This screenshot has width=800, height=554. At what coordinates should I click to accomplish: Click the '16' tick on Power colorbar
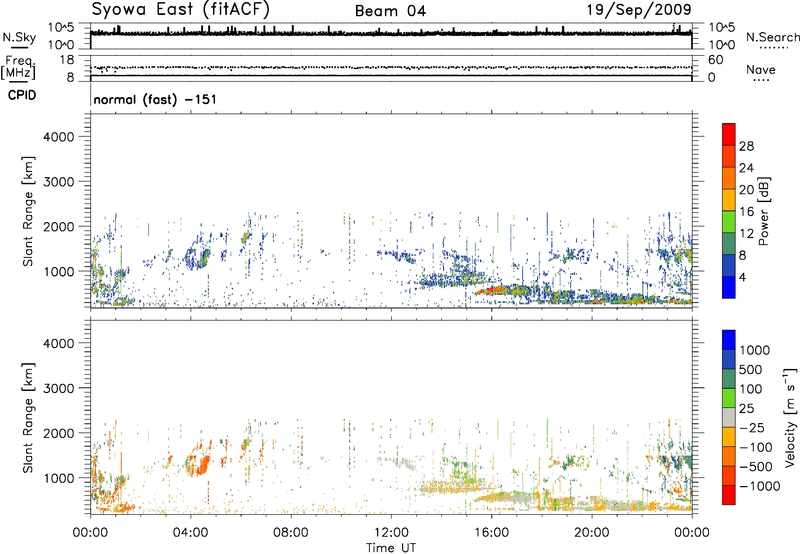(746, 212)
